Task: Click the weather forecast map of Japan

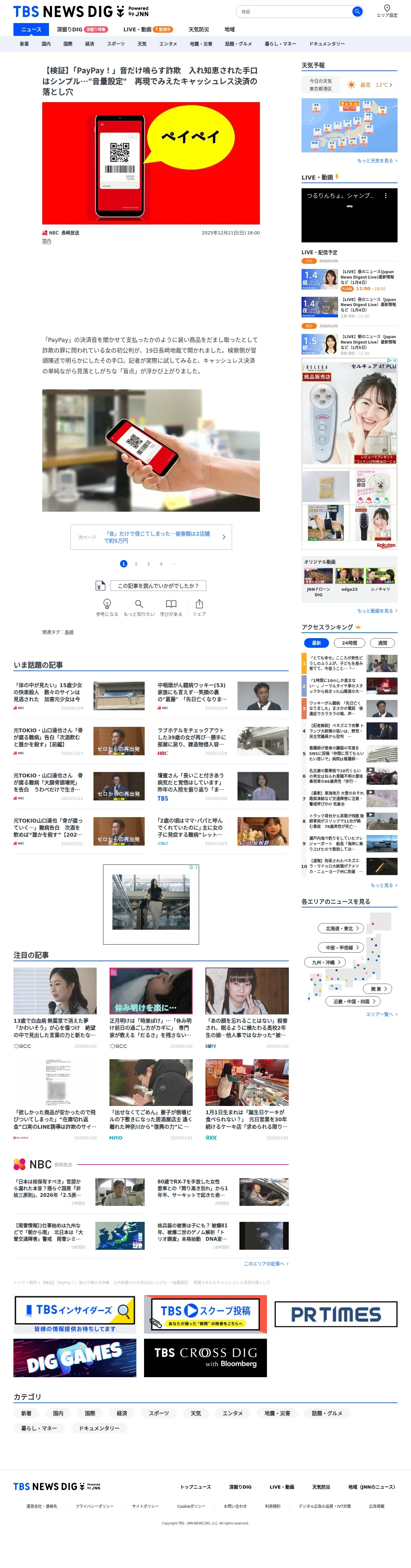Action: [350, 126]
